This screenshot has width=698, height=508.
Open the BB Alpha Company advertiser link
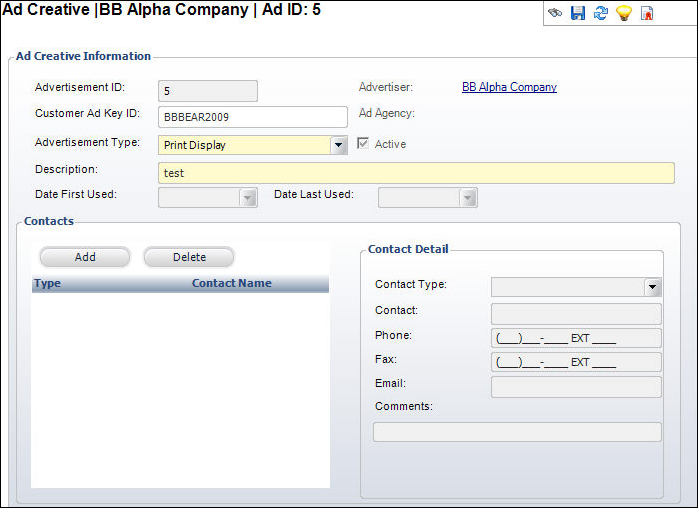click(509, 87)
